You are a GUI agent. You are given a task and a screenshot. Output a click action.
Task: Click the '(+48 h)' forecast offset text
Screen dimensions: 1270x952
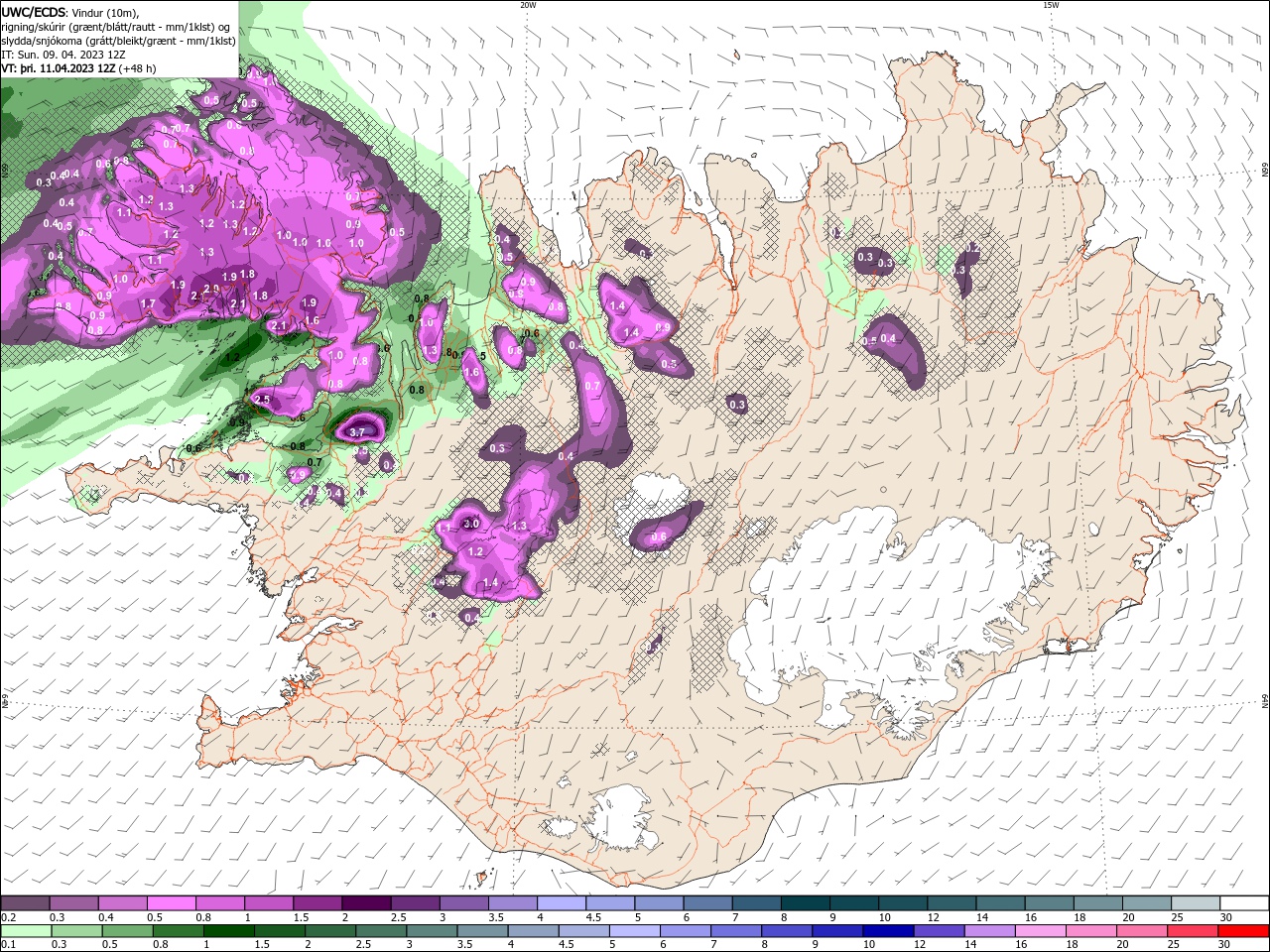click(x=137, y=68)
